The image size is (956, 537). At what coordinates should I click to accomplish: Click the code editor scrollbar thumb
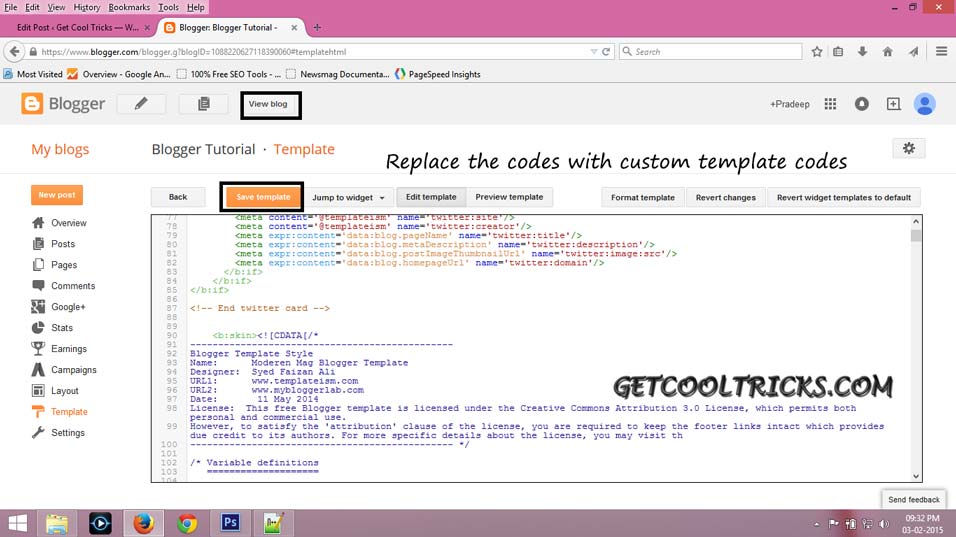click(916, 236)
